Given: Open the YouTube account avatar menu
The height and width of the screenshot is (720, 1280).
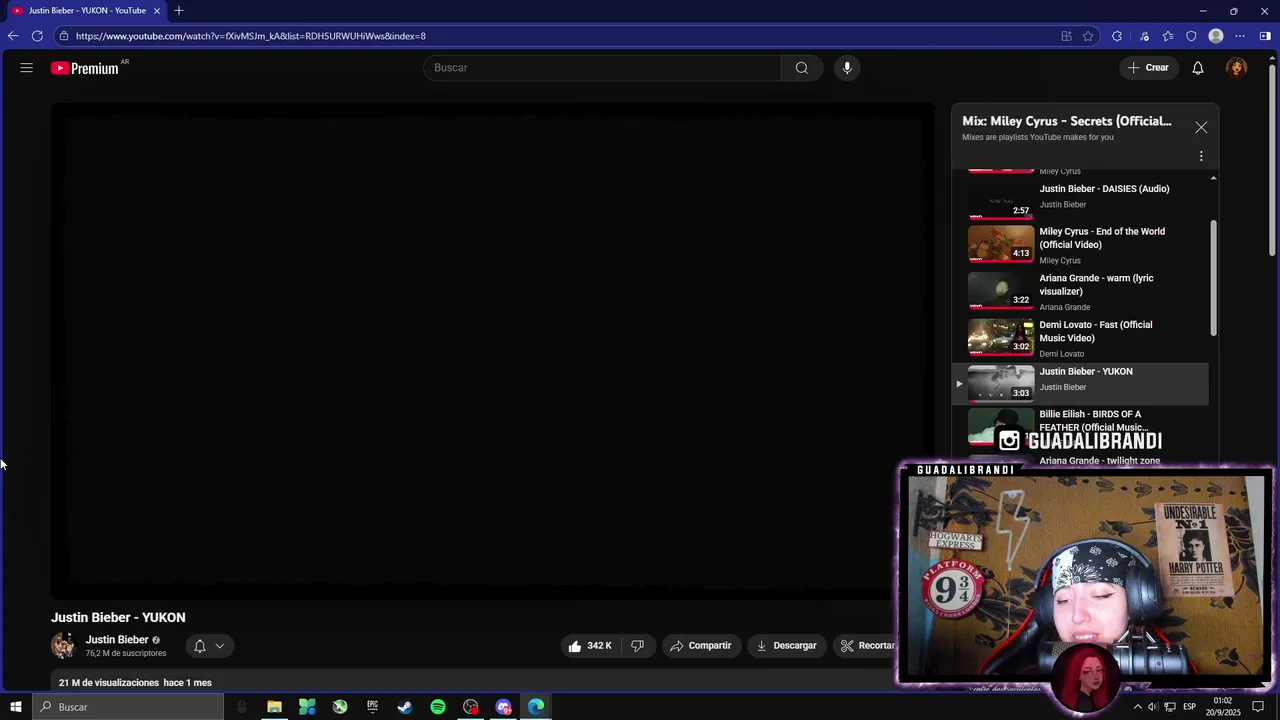Looking at the screenshot, I should pos(1237,68).
